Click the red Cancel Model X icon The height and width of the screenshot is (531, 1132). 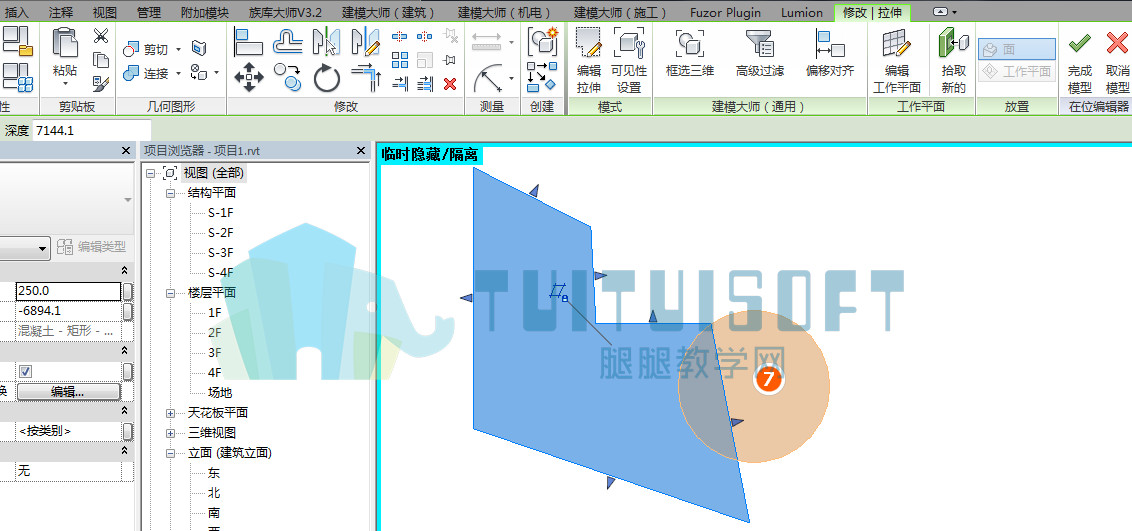(1117, 44)
